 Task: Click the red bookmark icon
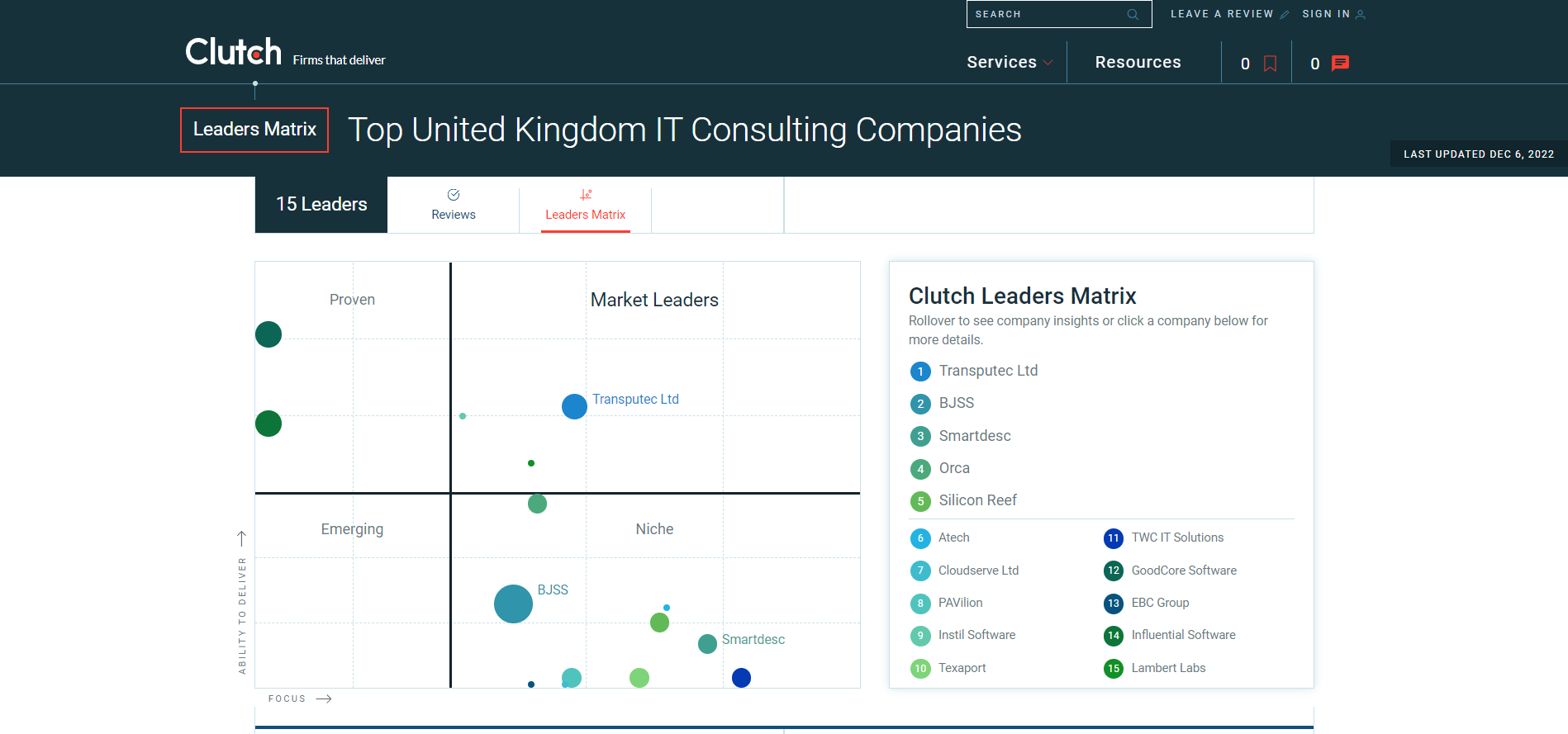tap(1271, 64)
